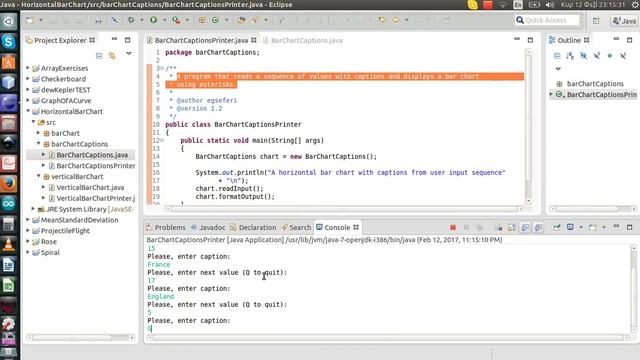Open the Debug button dropdown arrow

(142, 20)
